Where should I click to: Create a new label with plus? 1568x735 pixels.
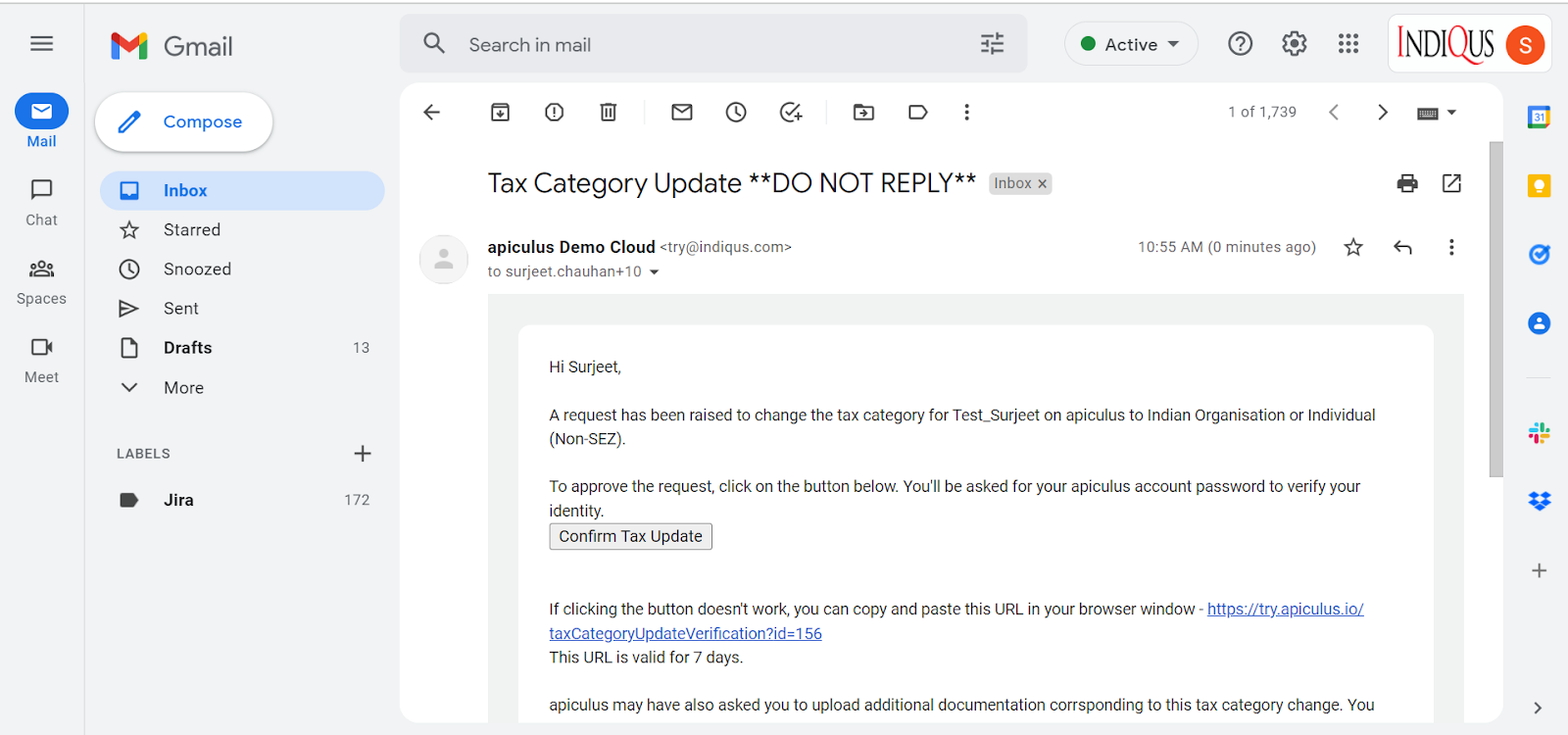click(362, 453)
